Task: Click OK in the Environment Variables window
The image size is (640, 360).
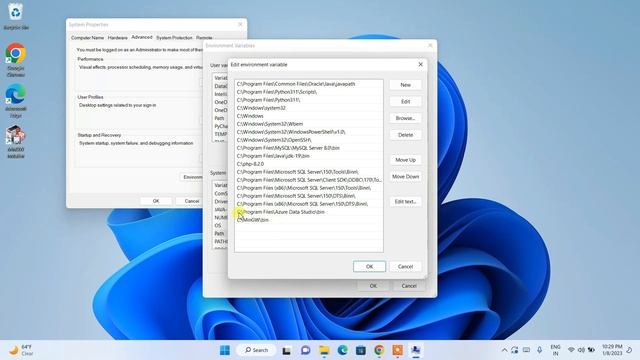Action: [x=373, y=286]
